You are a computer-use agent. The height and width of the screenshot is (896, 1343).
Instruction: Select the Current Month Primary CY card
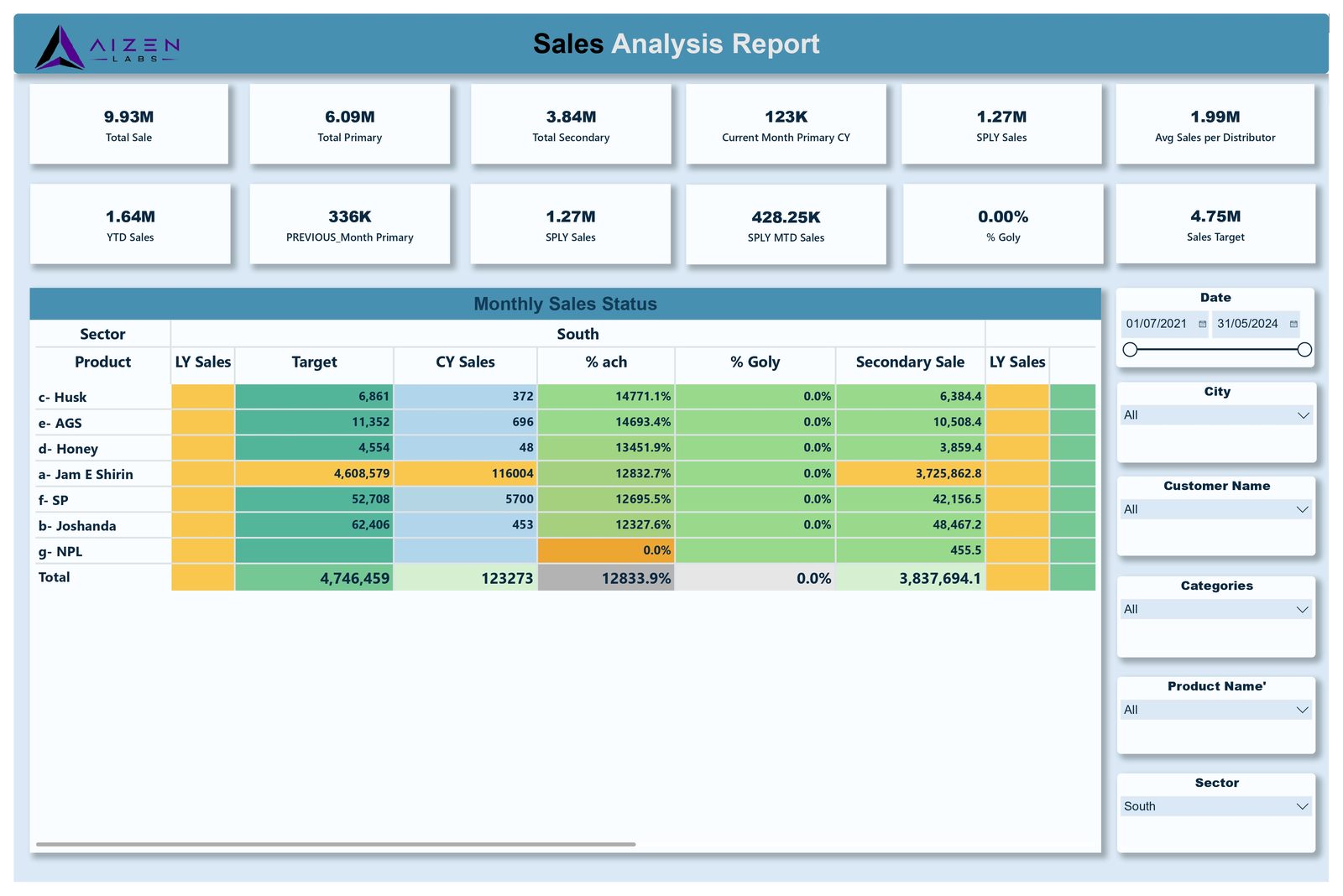point(786,124)
